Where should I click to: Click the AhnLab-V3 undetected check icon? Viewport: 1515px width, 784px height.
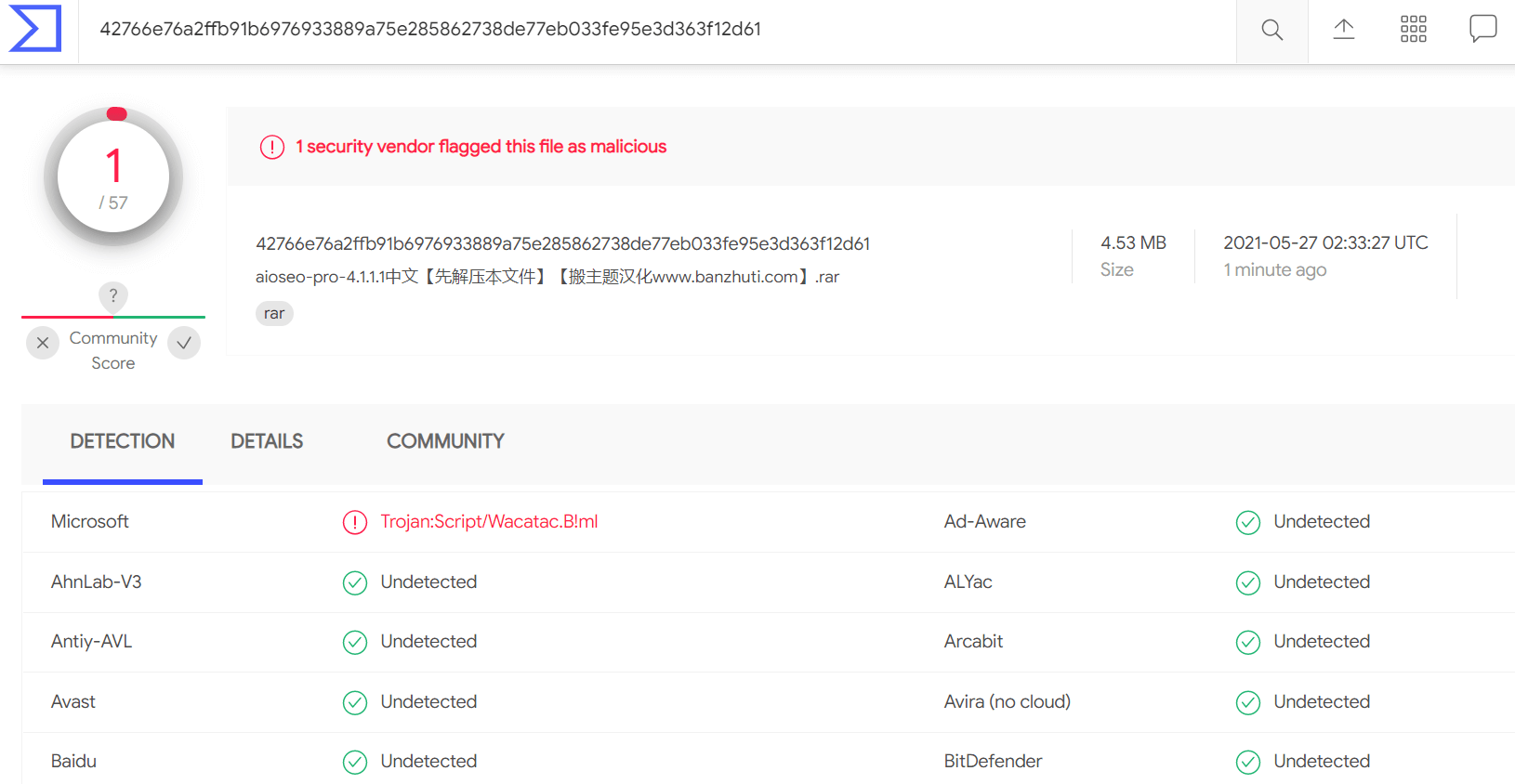tap(355, 582)
